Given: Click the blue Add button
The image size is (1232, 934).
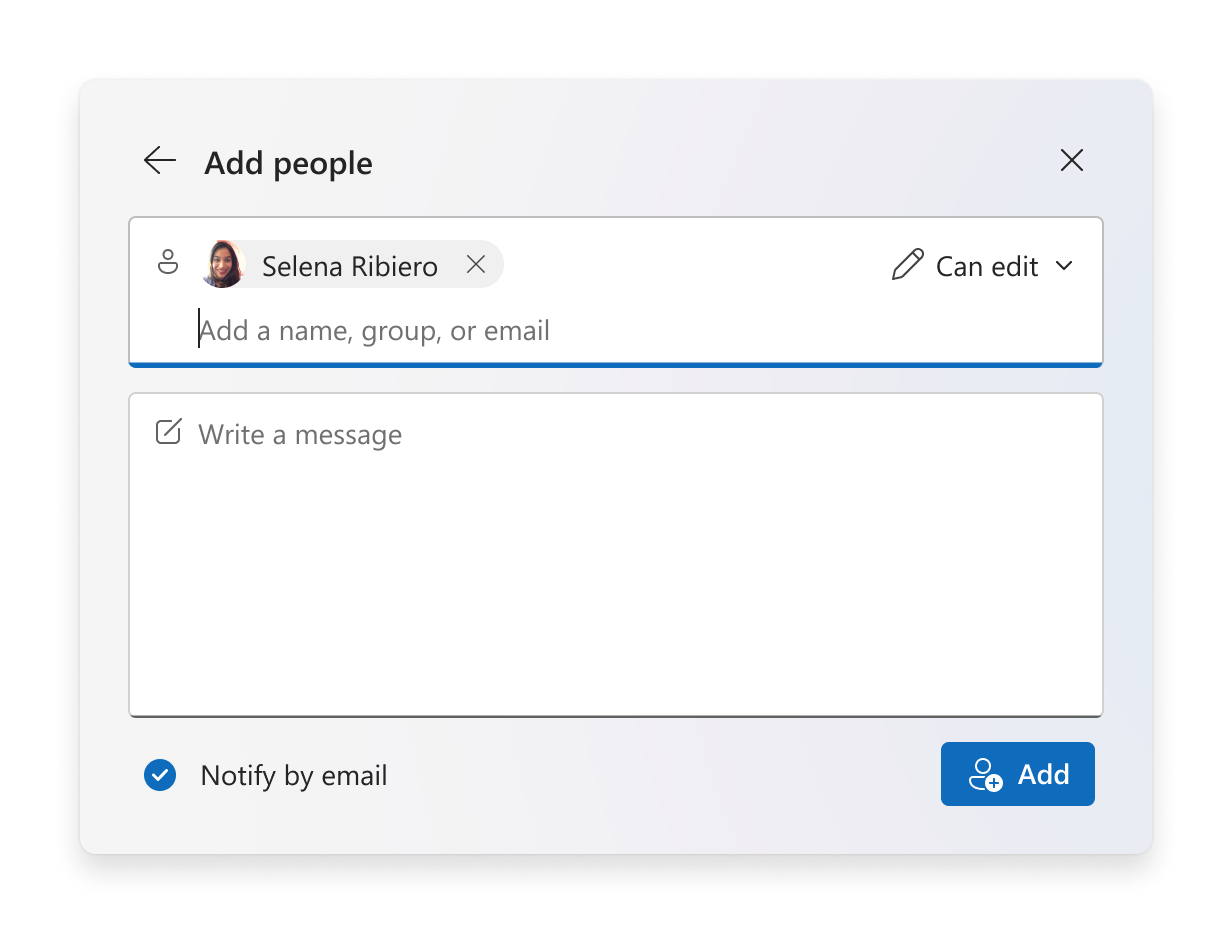Looking at the screenshot, I should pos(1018,774).
